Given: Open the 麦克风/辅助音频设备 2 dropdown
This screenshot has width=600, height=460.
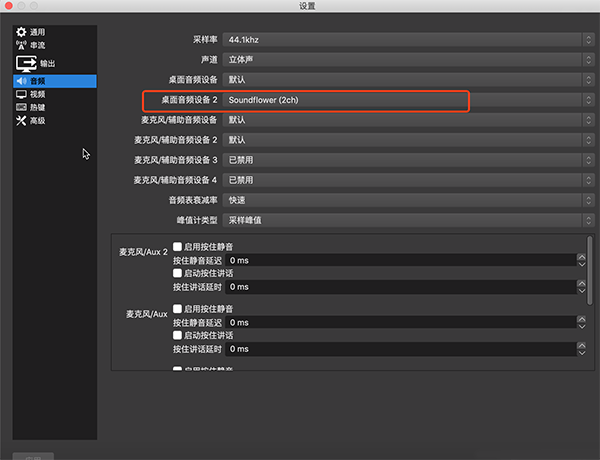Looking at the screenshot, I should coord(408,140).
